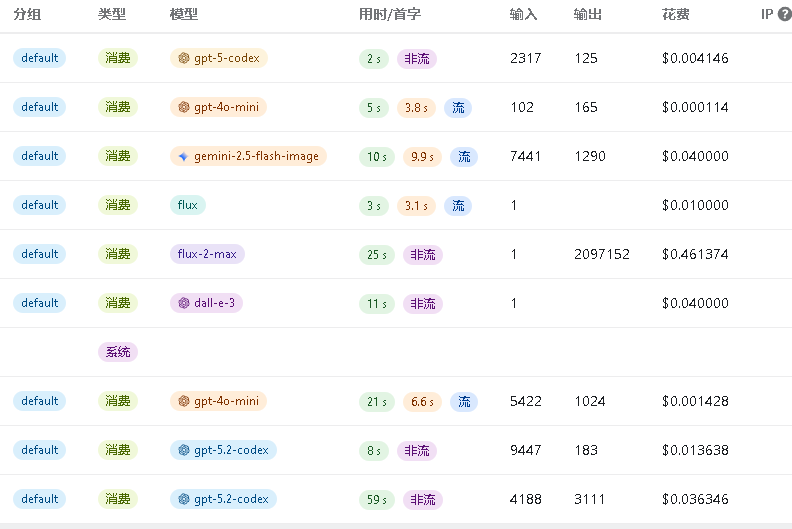
Task: Click the 3.8 s first-token tag
Action: tap(416, 108)
